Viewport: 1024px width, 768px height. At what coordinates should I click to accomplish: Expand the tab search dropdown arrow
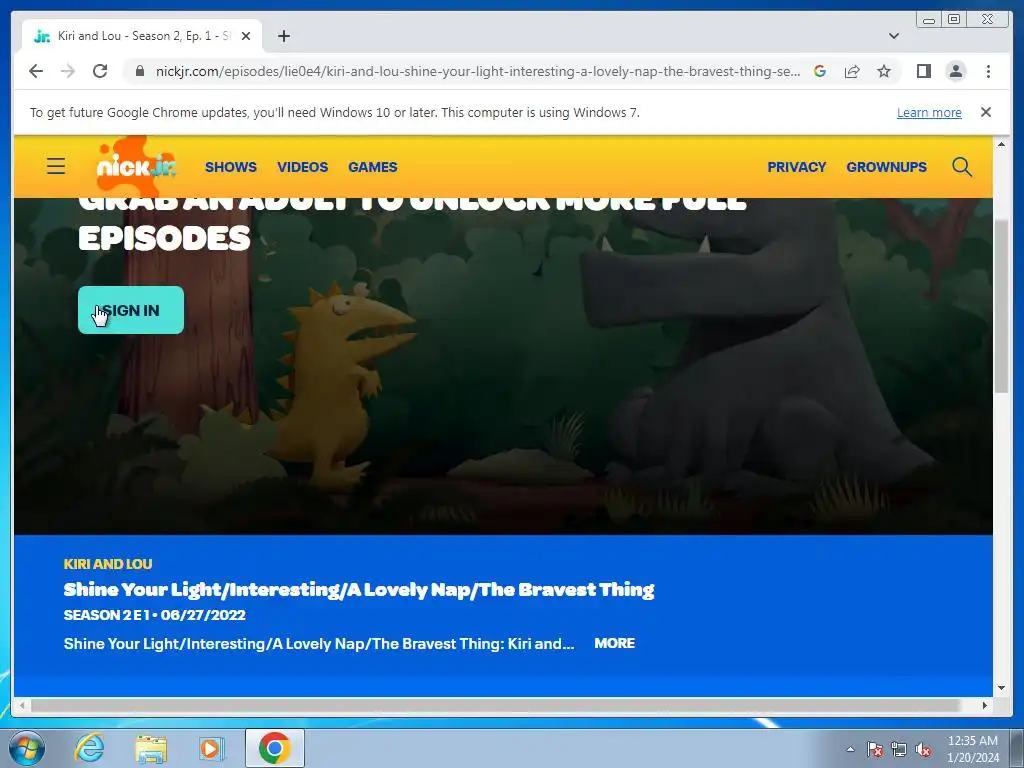click(894, 36)
